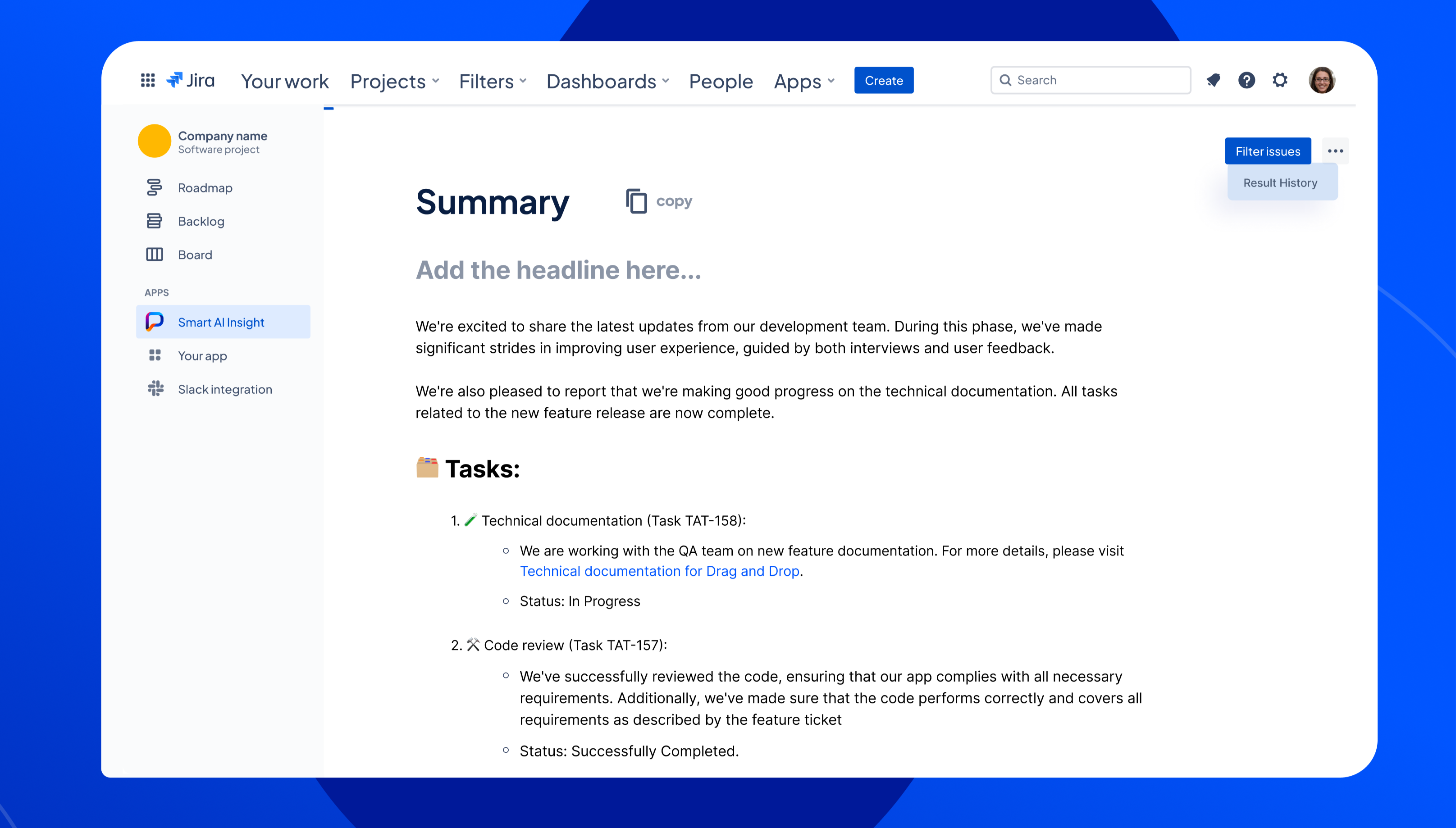Select Result History from the popup menu

(x=1280, y=183)
